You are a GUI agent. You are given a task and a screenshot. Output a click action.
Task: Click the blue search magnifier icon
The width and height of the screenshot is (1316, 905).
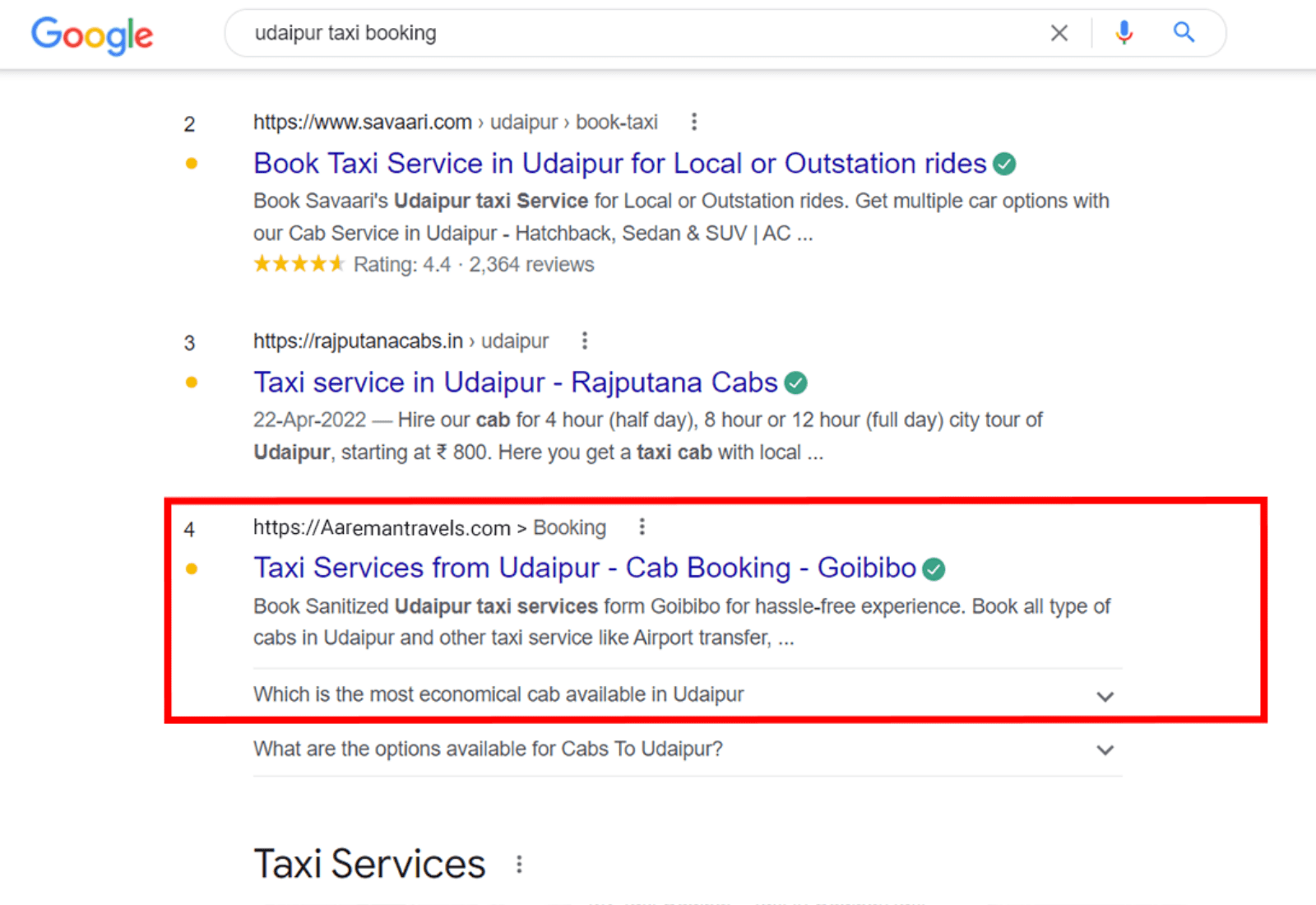pos(1184,33)
